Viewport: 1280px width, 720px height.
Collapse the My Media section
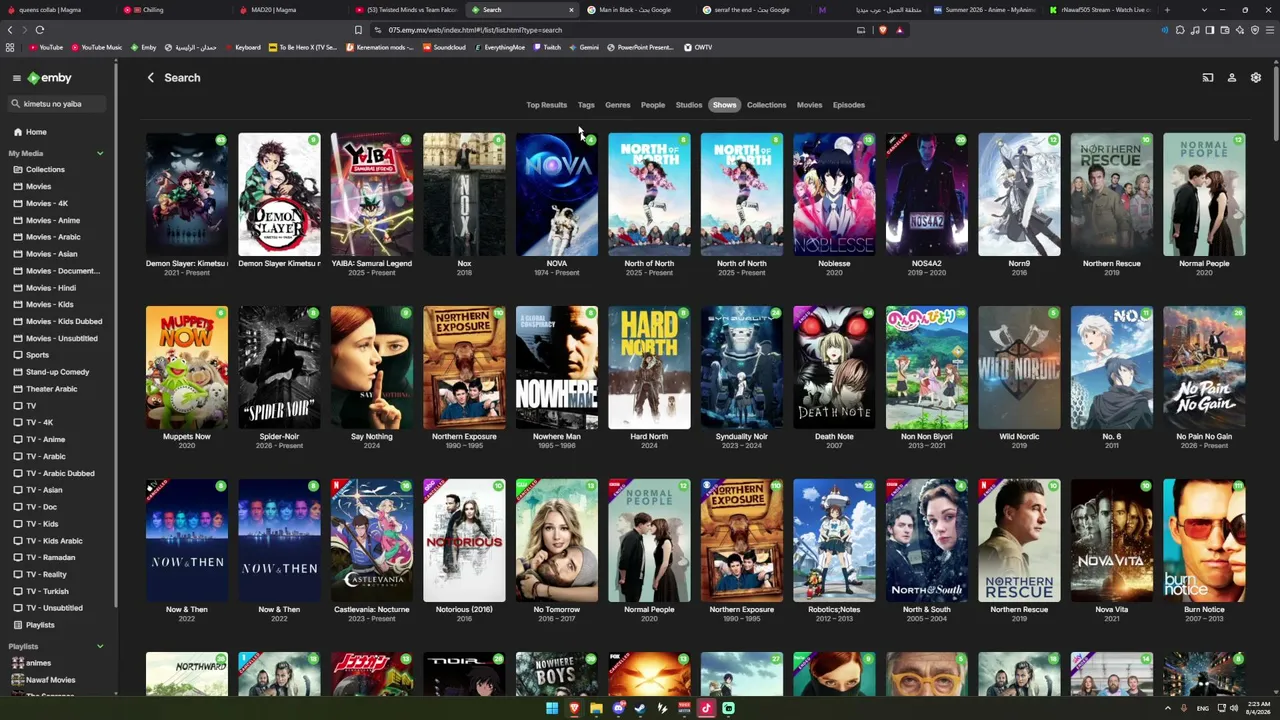pos(100,153)
